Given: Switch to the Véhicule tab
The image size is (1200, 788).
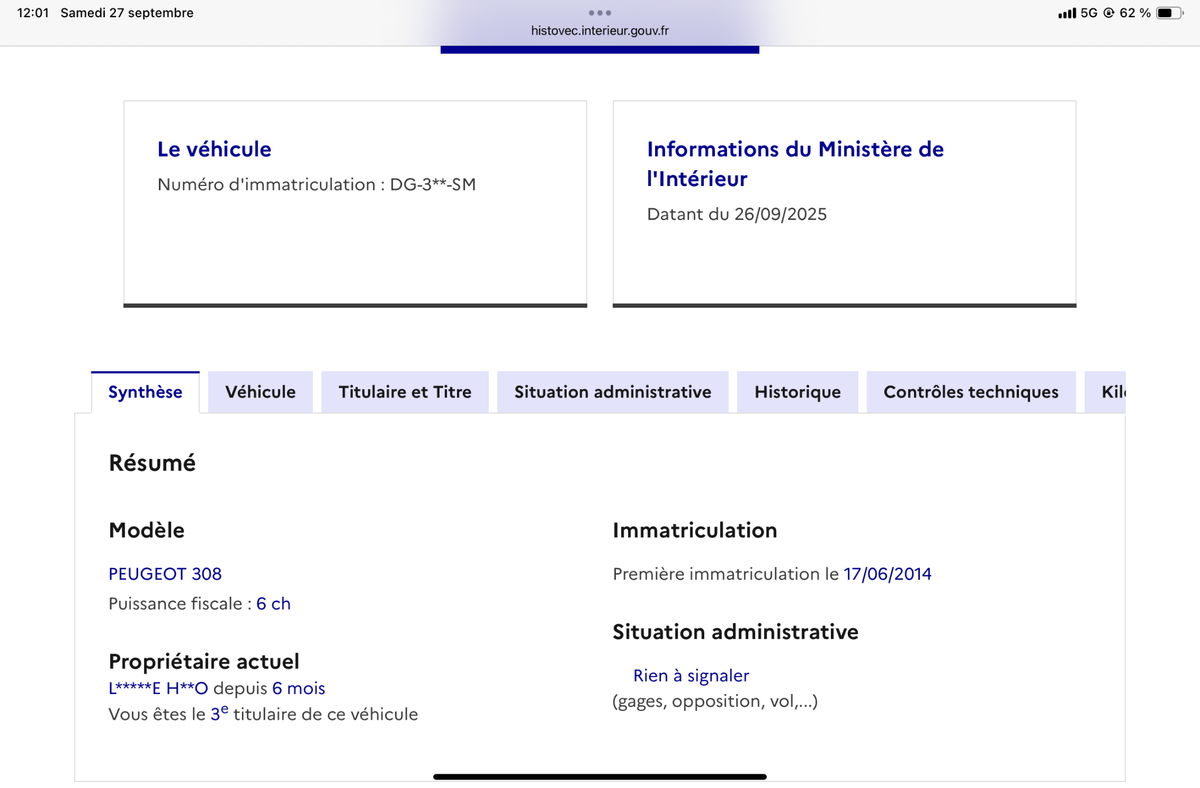Looking at the screenshot, I should (x=260, y=392).
